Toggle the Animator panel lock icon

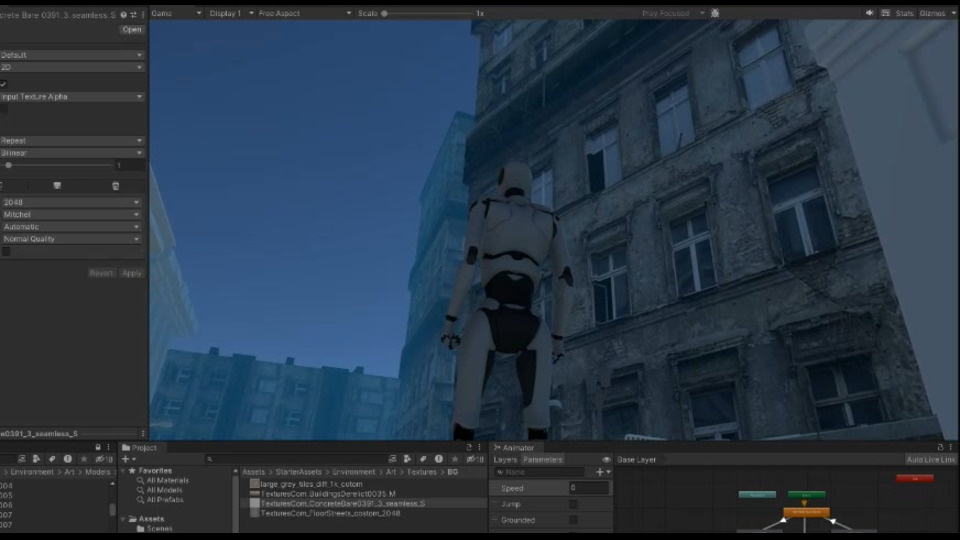point(940,448)
